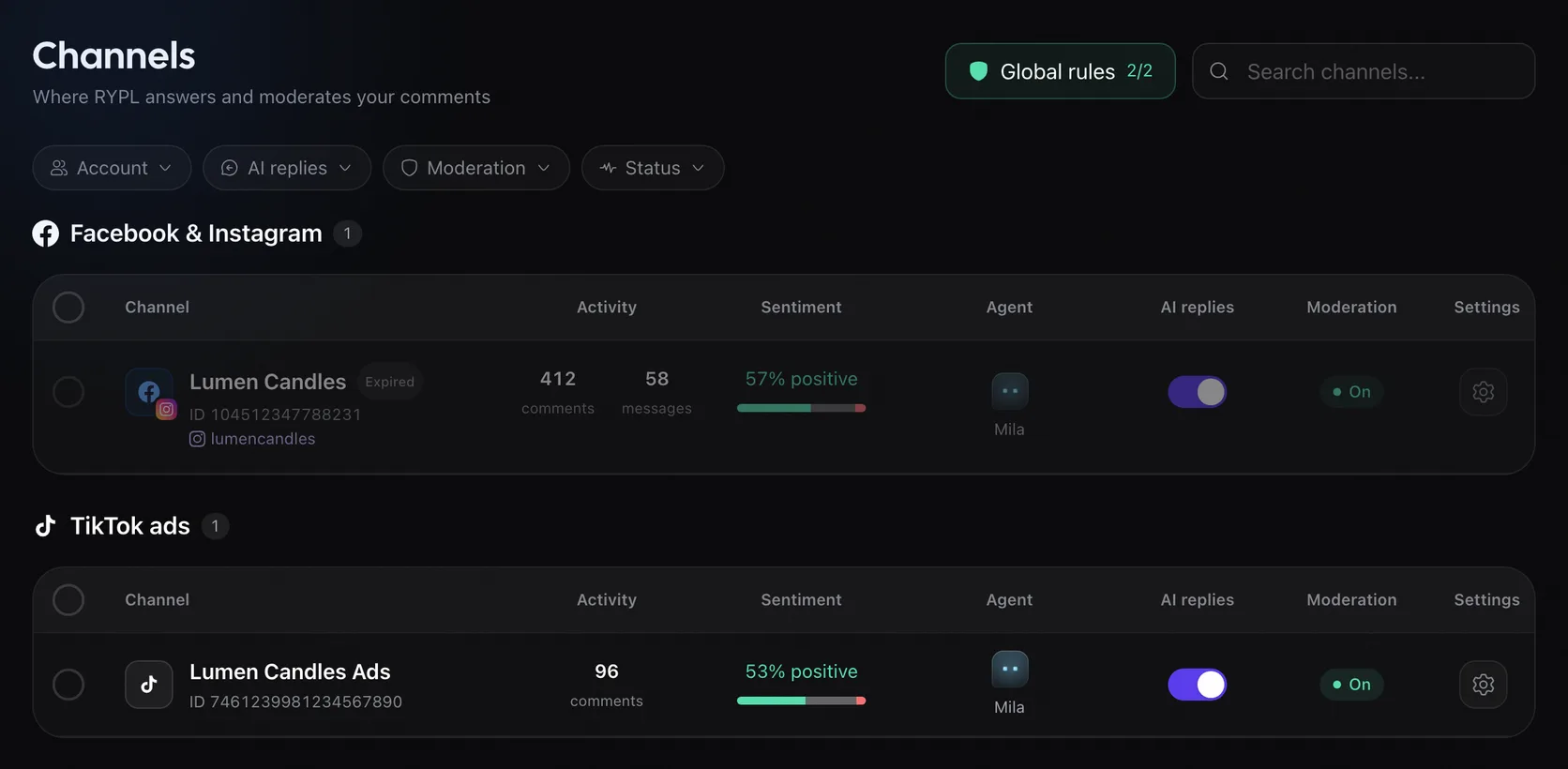This screenshot has width=1568, height=769.
Task: Click the search magnifier icon
Action: 1219,71
